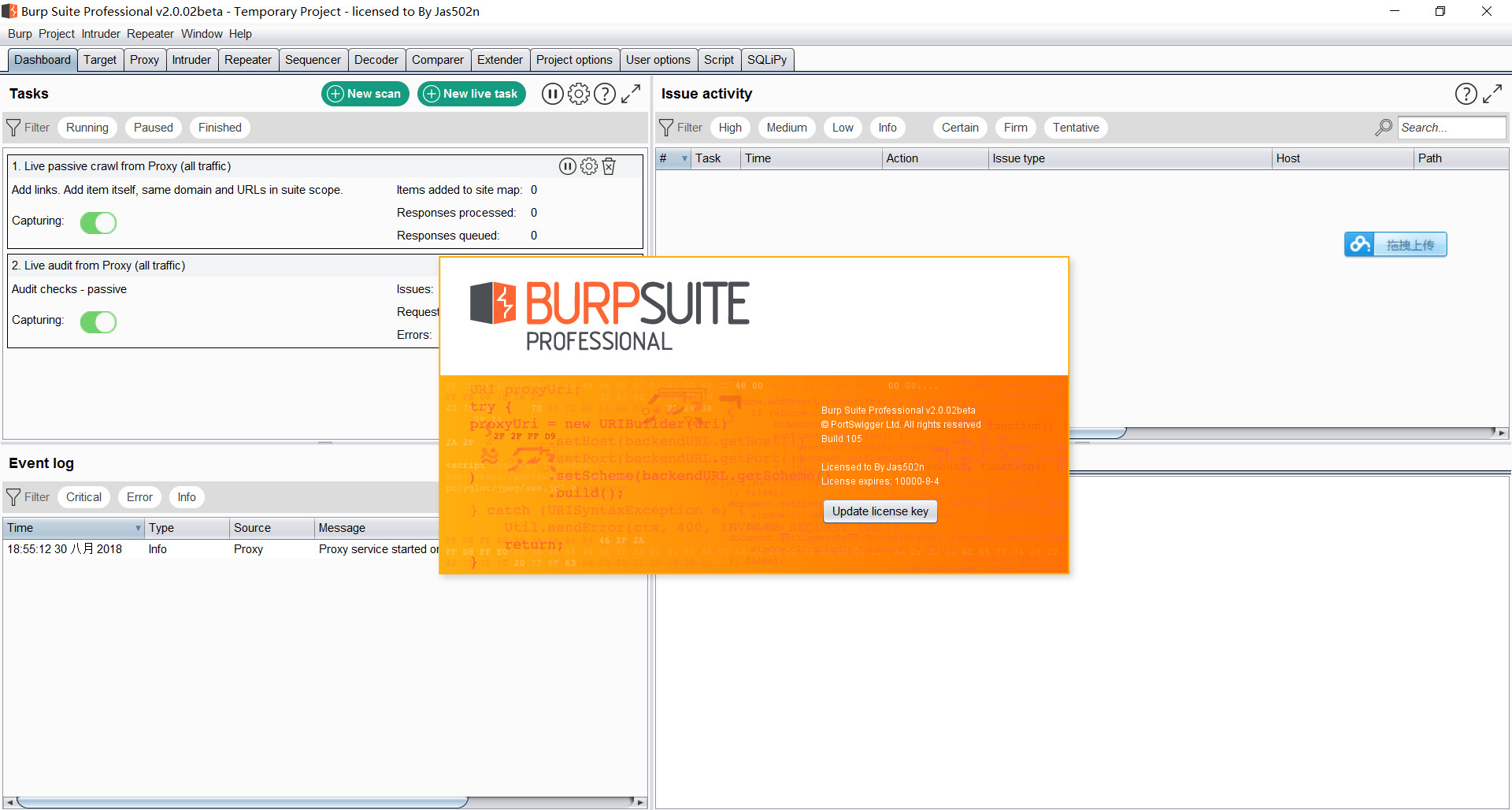This screenshot has width=1512, height=810.
Task: Click the magnifier search icon in Issue activity
Action: (1384, 128)
